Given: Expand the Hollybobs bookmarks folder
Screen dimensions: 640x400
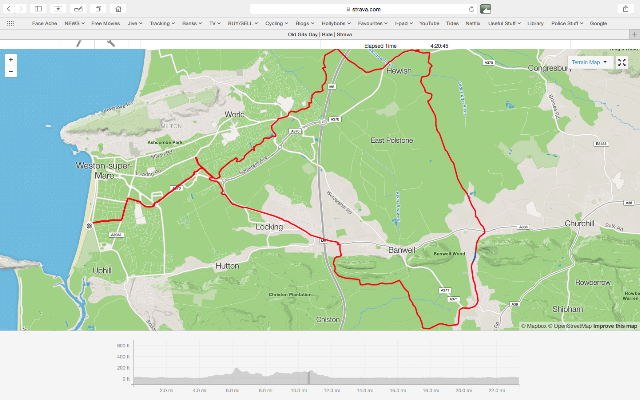Looking at the screenshot, I should pos(336,23).
